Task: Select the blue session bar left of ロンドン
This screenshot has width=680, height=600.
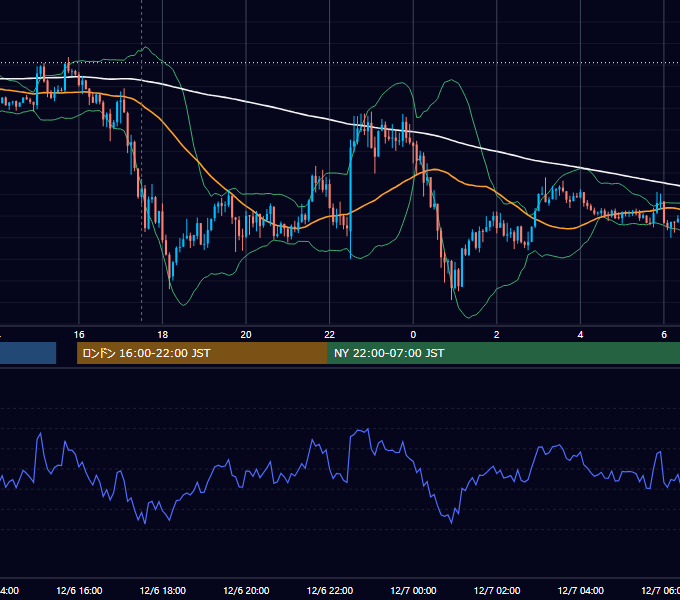Action: pyautogui.click(x=28, y=353)
